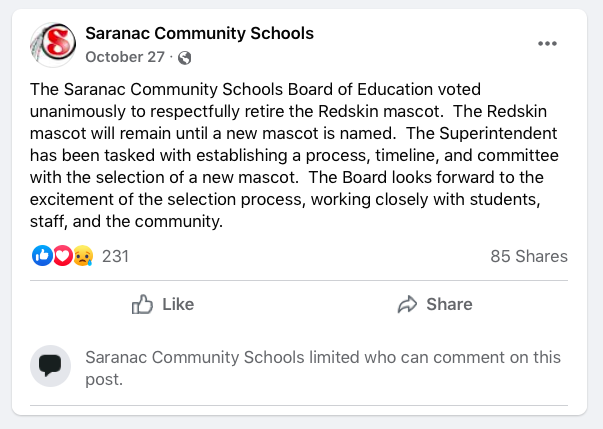Open the three-dot post options menu
Image resolution: width=603 pixels, height=429 pixels.
pyautogui.click(x=547, y=44)
